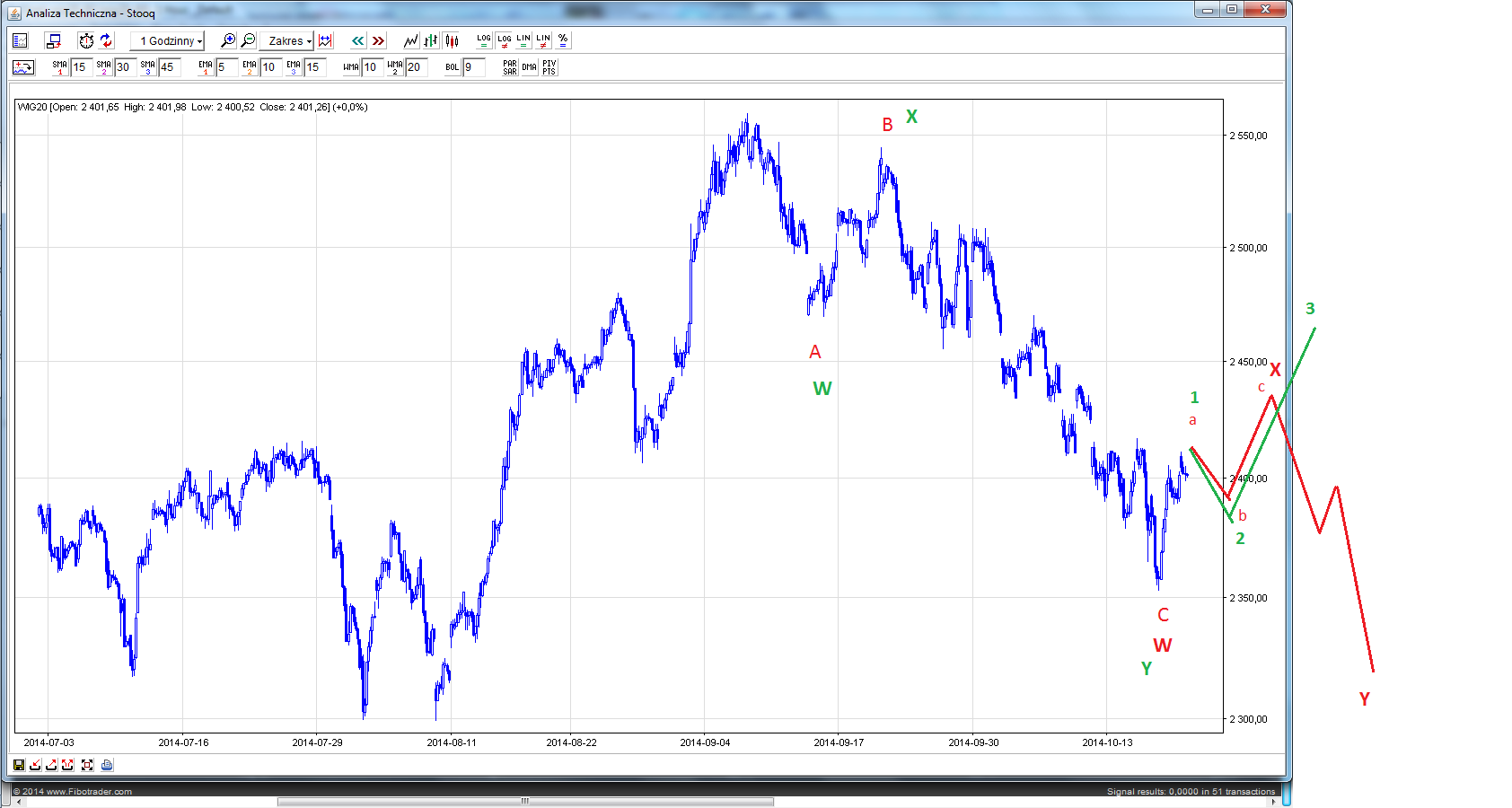Toggle the PIV PTS pivot points
1512x808 pixels.
coord(549,67)
